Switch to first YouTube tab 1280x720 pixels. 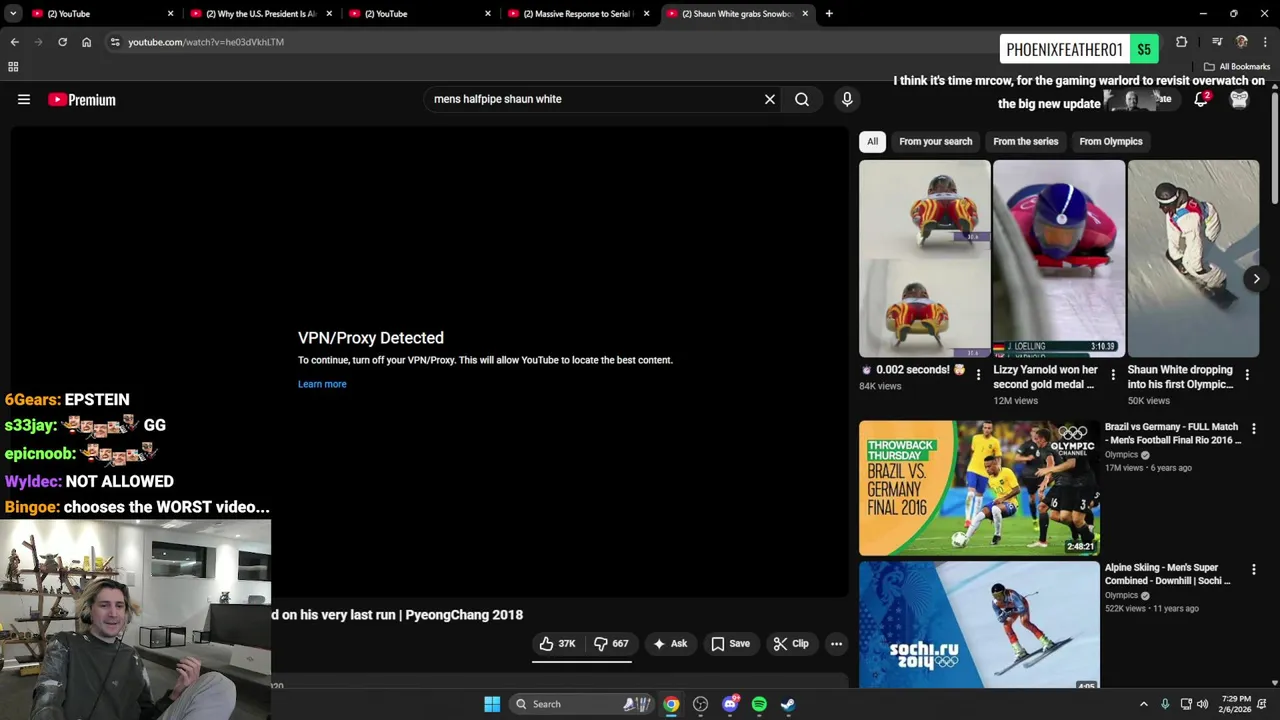point(100,14)
